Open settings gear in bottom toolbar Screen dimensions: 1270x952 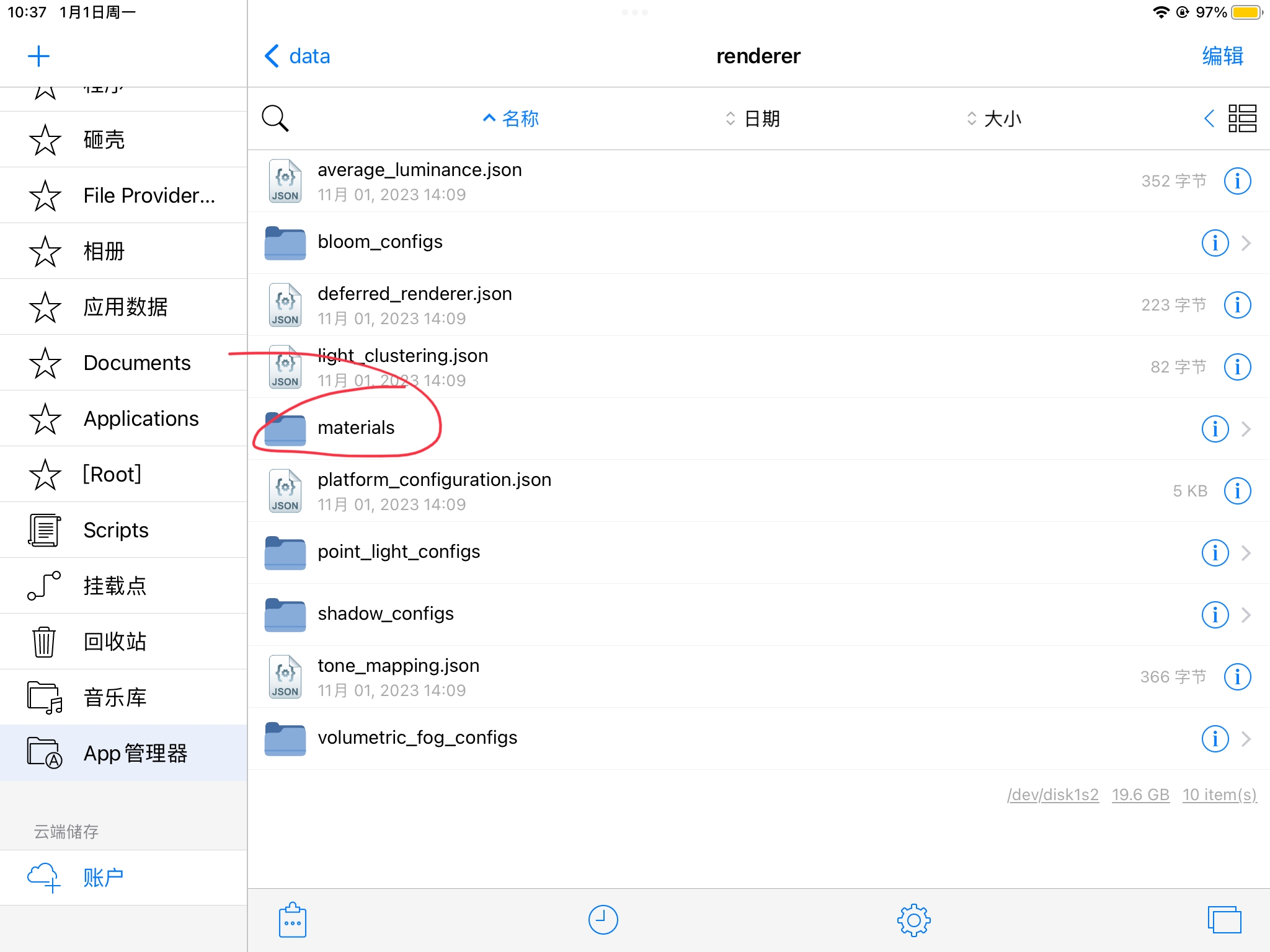pos(913,920)
